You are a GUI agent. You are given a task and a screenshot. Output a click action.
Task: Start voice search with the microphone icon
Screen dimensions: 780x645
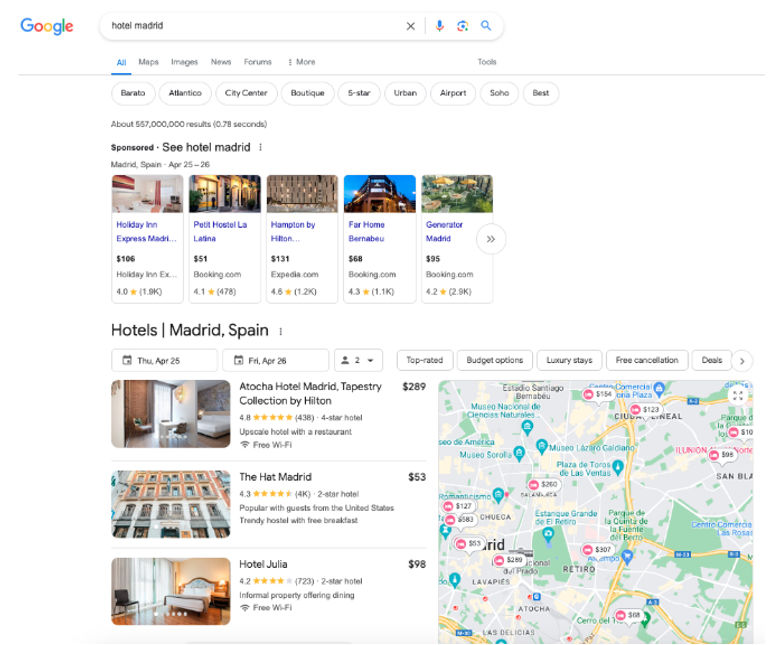tap(439, 26)
